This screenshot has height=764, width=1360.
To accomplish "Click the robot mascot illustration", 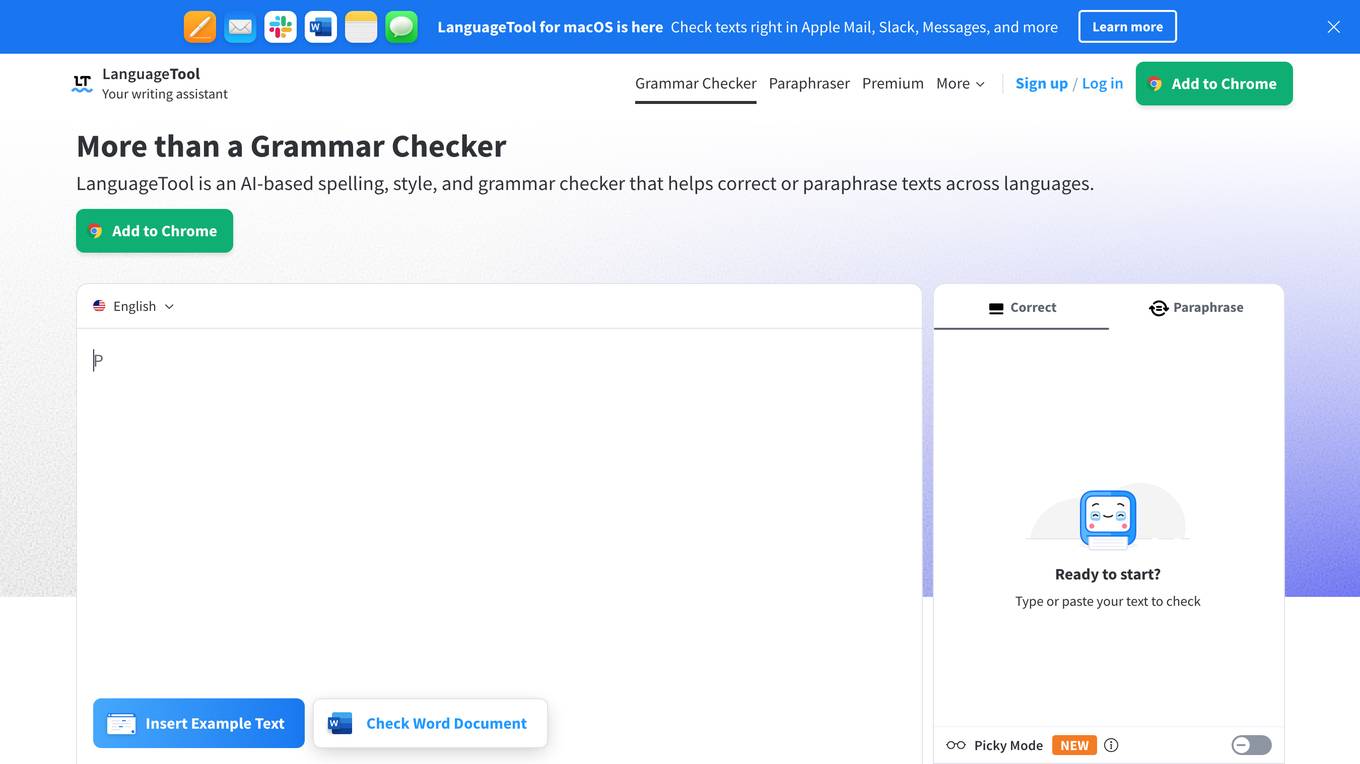I will (x=1108, y=519).
